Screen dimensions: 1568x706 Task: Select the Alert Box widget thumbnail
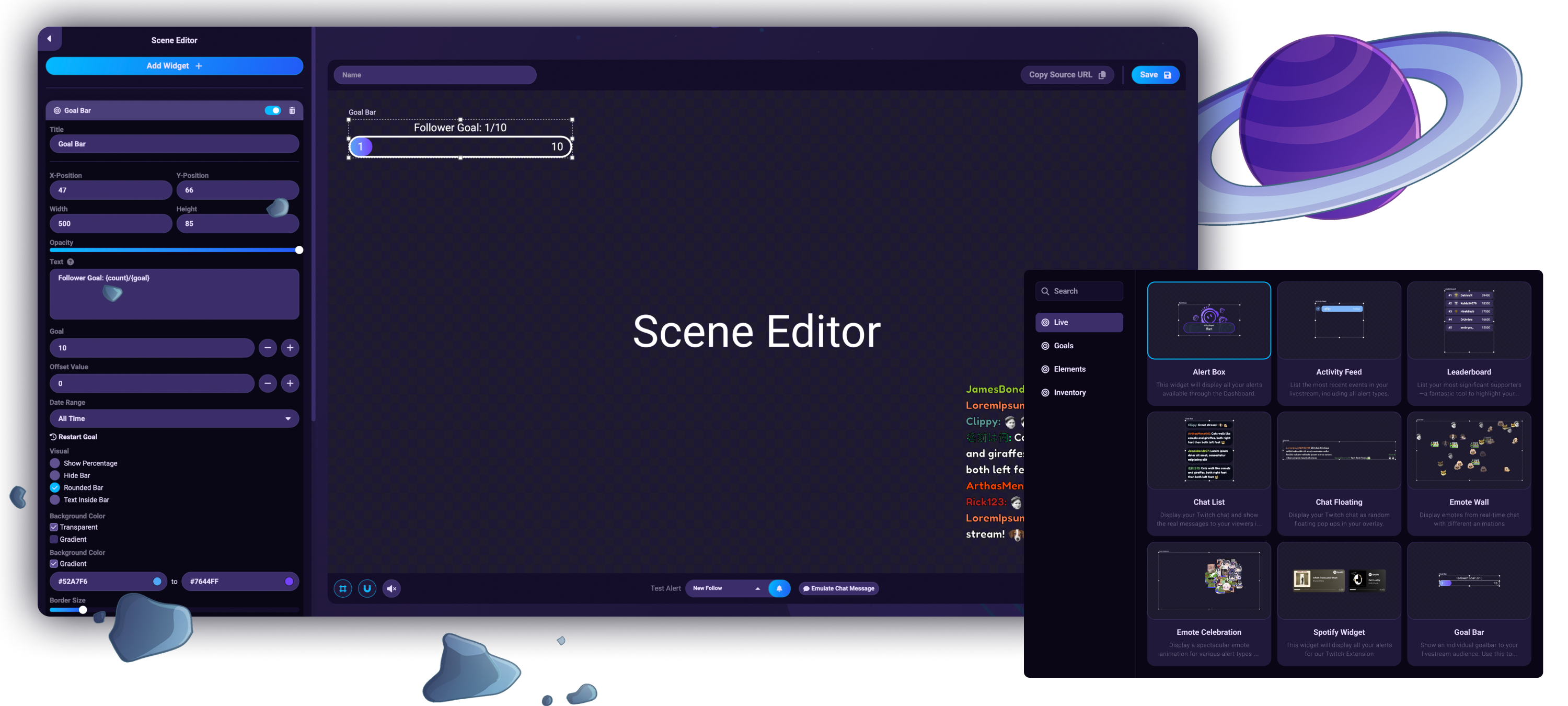[1209, 321]
